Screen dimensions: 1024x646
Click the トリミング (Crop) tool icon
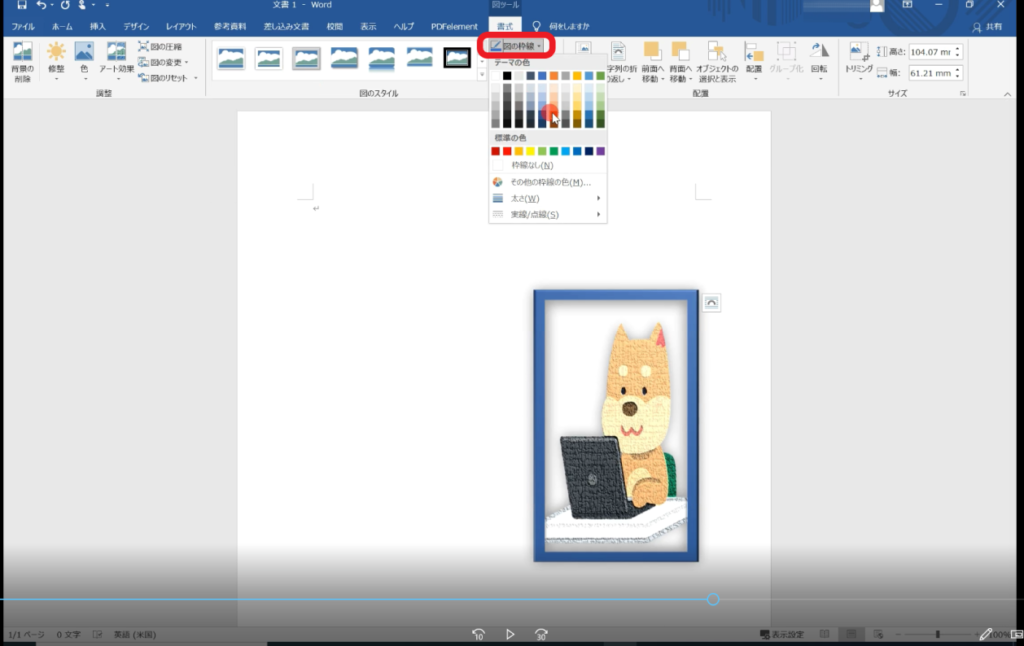(x=859, y=52)
